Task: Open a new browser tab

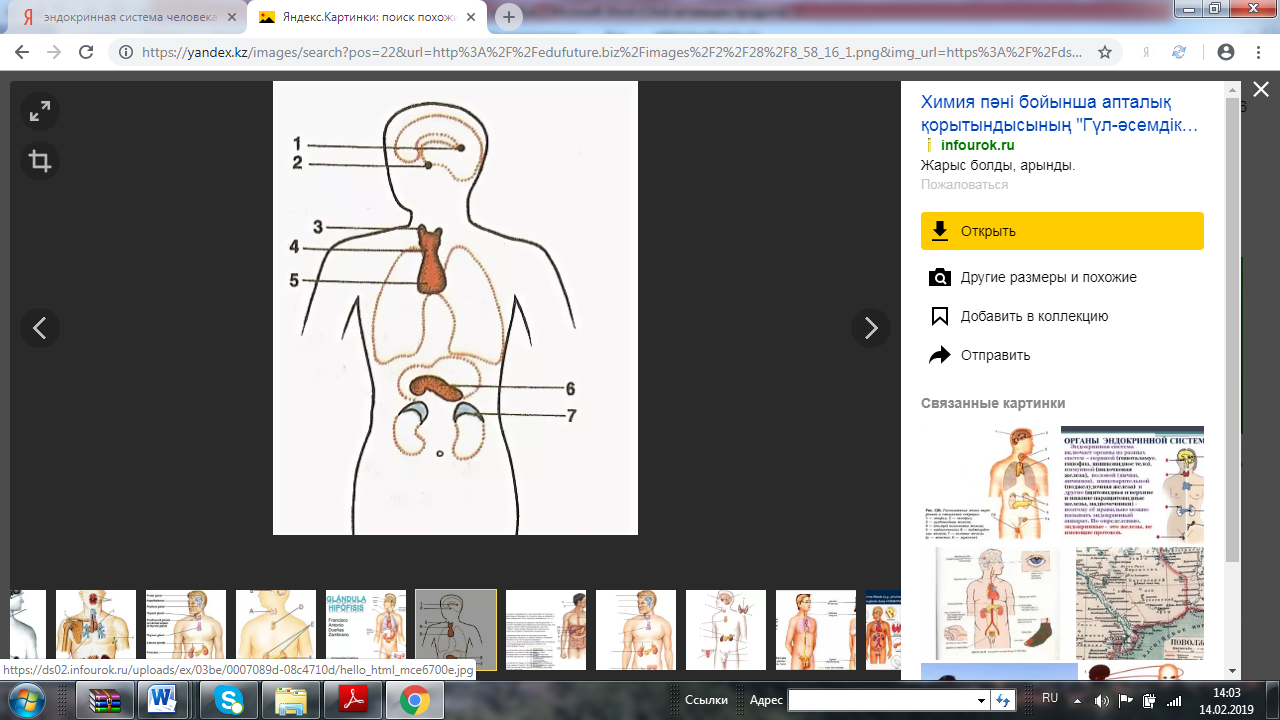Action: pos(509,17)
